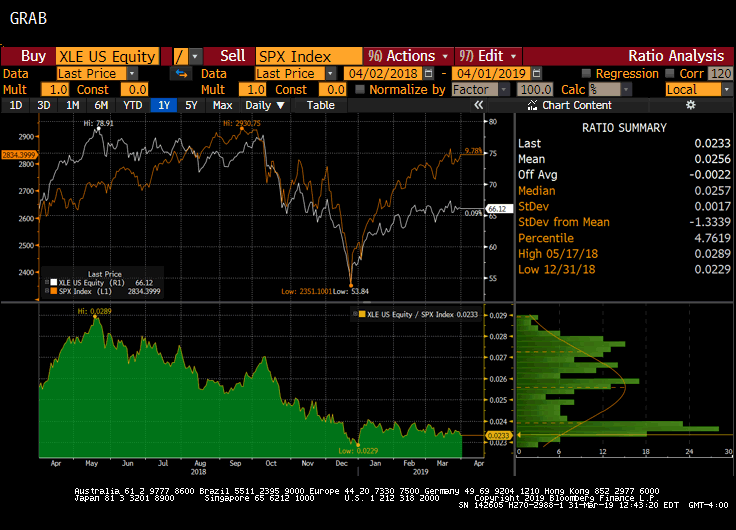736x530 pixels.
Task: Open chart settings gear icon
Action: click(x=690, y=105)
